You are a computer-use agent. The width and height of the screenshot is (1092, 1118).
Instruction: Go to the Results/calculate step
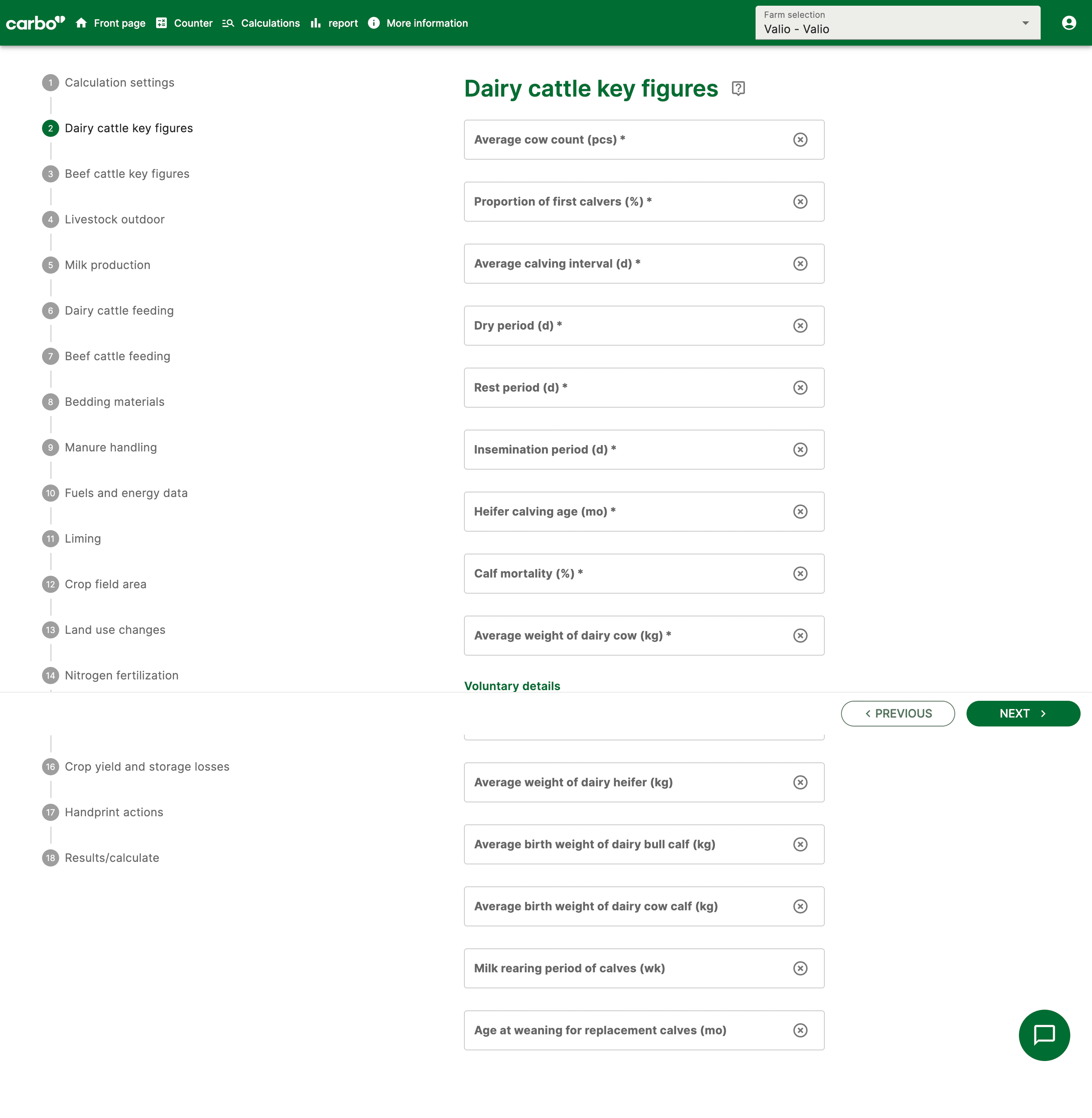coord(111,858)
